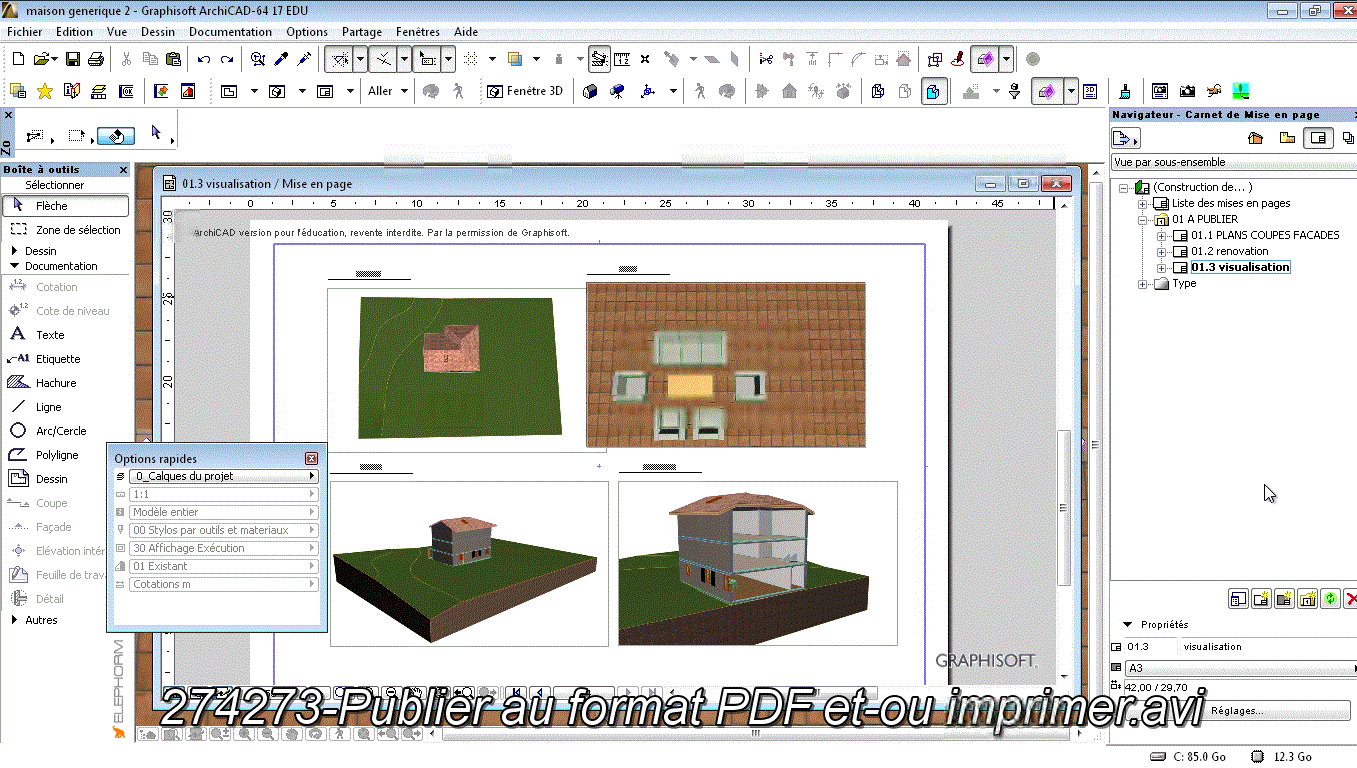1357x768 pixels.
Task: Click the Print icon in the toolbar
Action: point(94,59)
